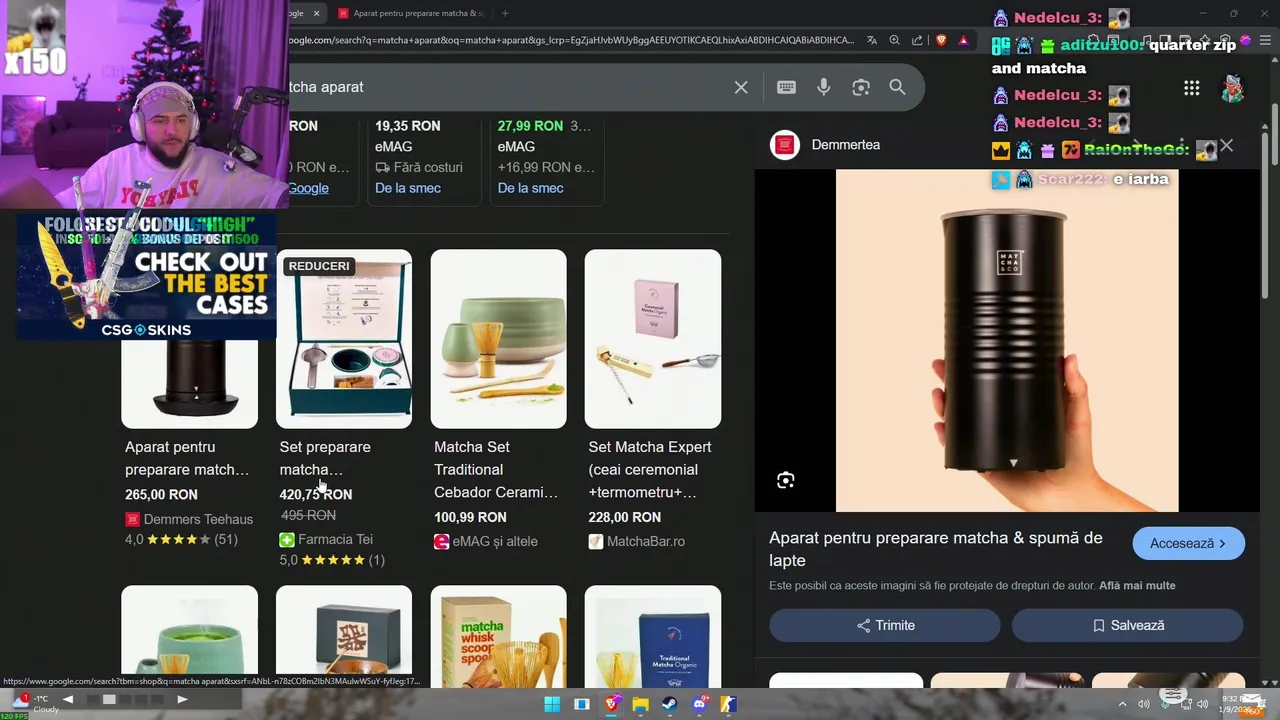This screenshot has height=720, width=1280.
Task: Open the De la smec link under 19,35 RON
Action: click(408, 188)
